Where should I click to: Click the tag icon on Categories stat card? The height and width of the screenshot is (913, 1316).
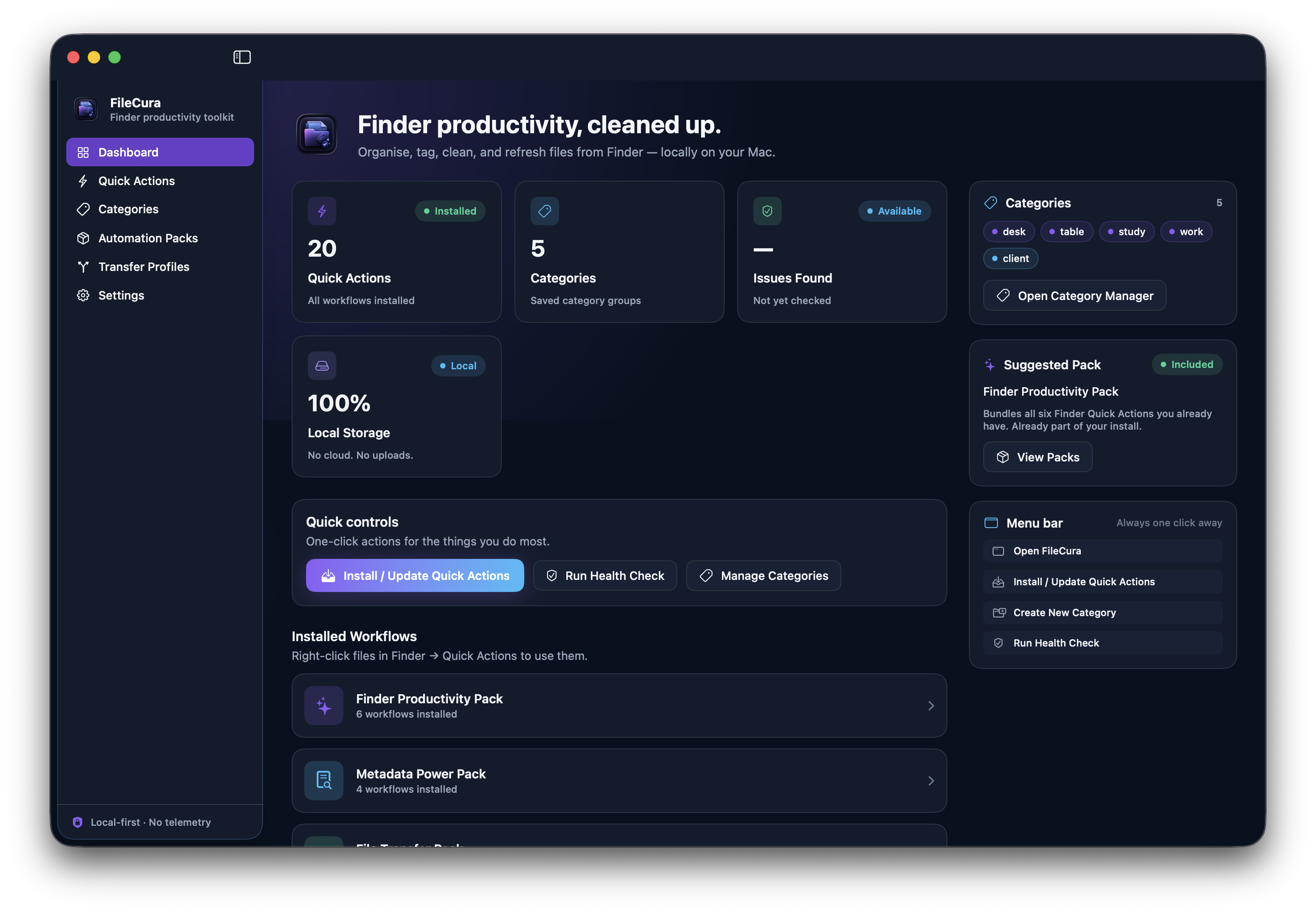(545, 211)
